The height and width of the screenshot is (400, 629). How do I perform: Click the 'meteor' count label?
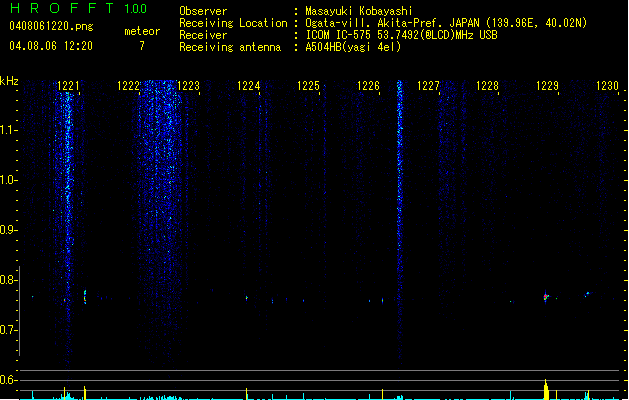click(x=142, y=31)
